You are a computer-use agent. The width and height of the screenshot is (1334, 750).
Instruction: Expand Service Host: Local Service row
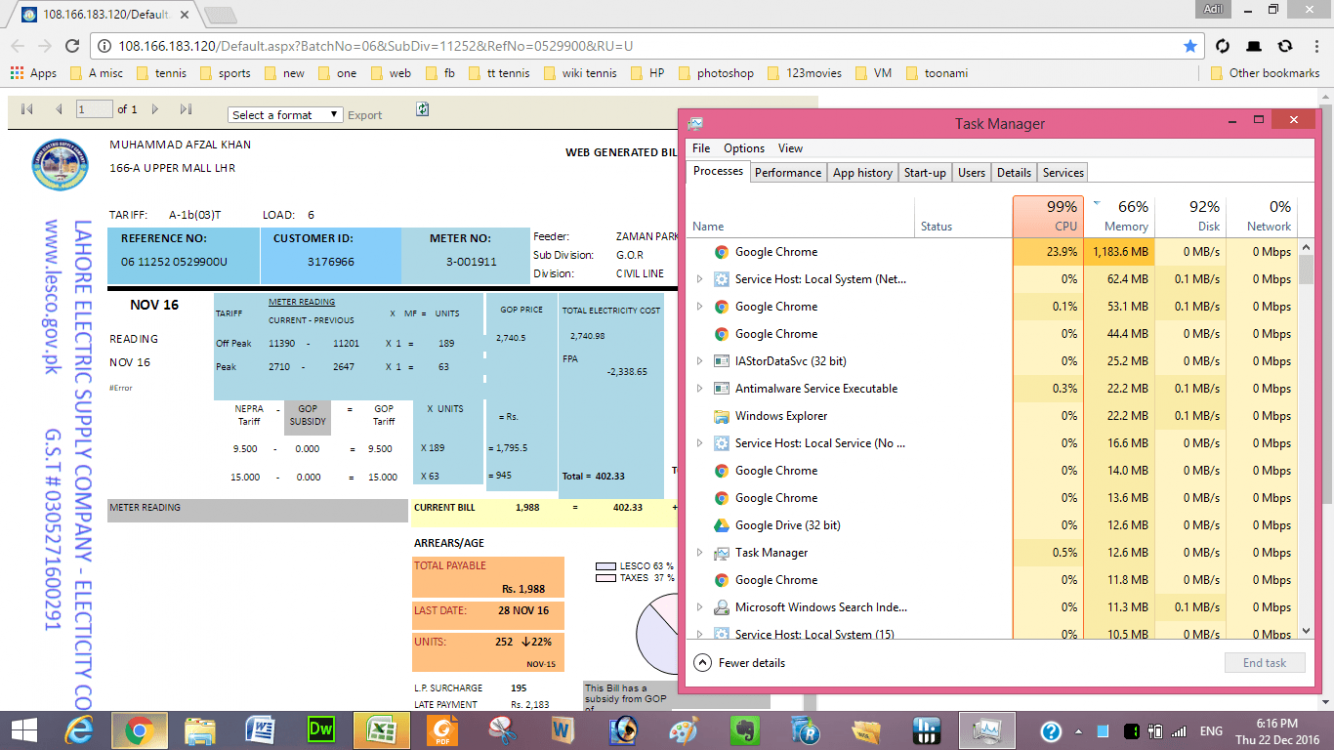coord(700,443)
